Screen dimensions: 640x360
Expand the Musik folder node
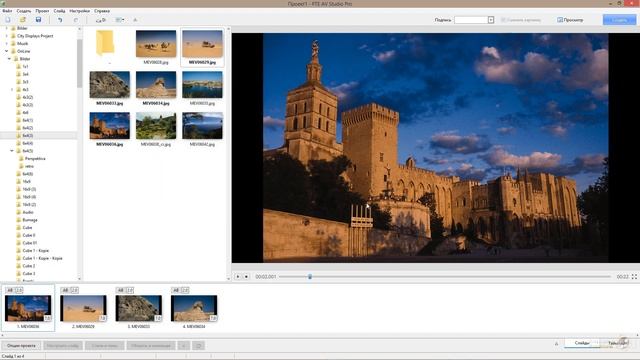pyautogui.click(x=6, y=43)
